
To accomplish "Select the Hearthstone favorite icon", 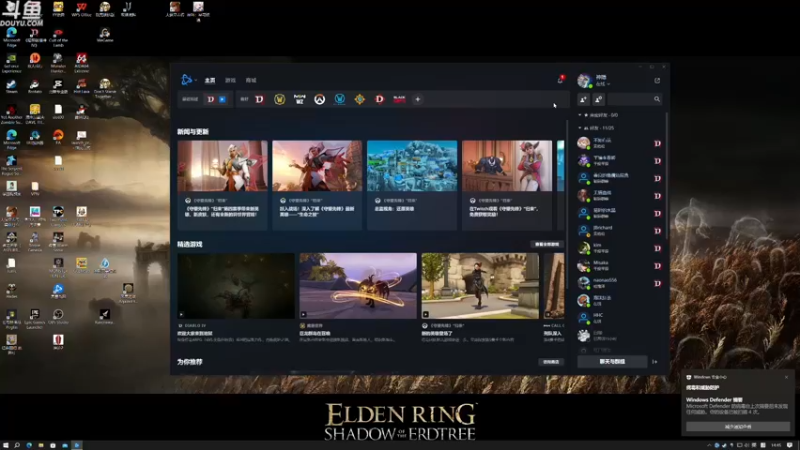I will point(360,99).
